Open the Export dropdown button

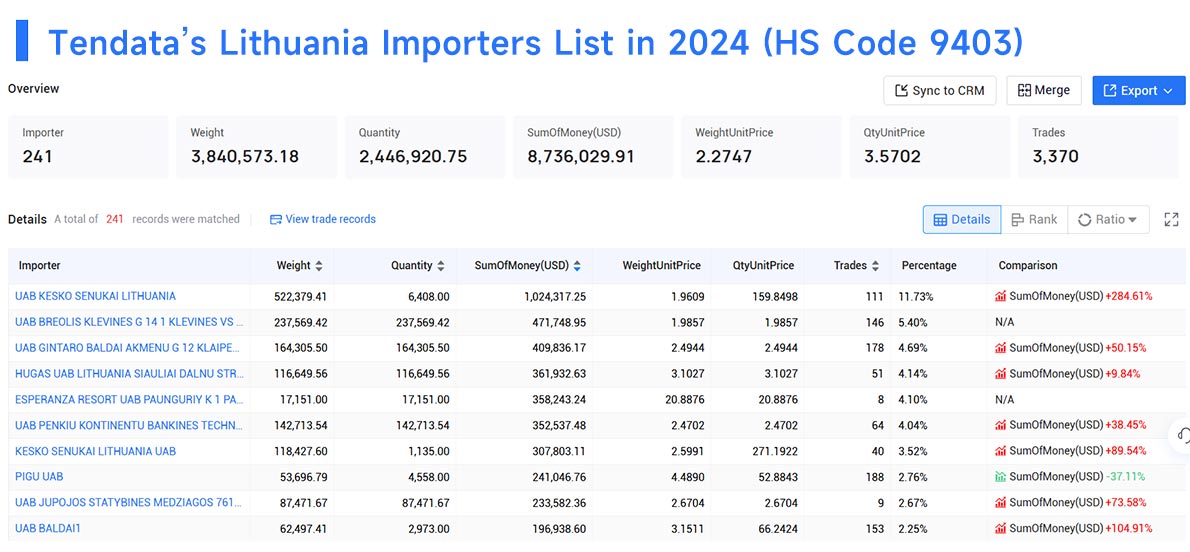pyautogui.click(x=1138, y=90)
